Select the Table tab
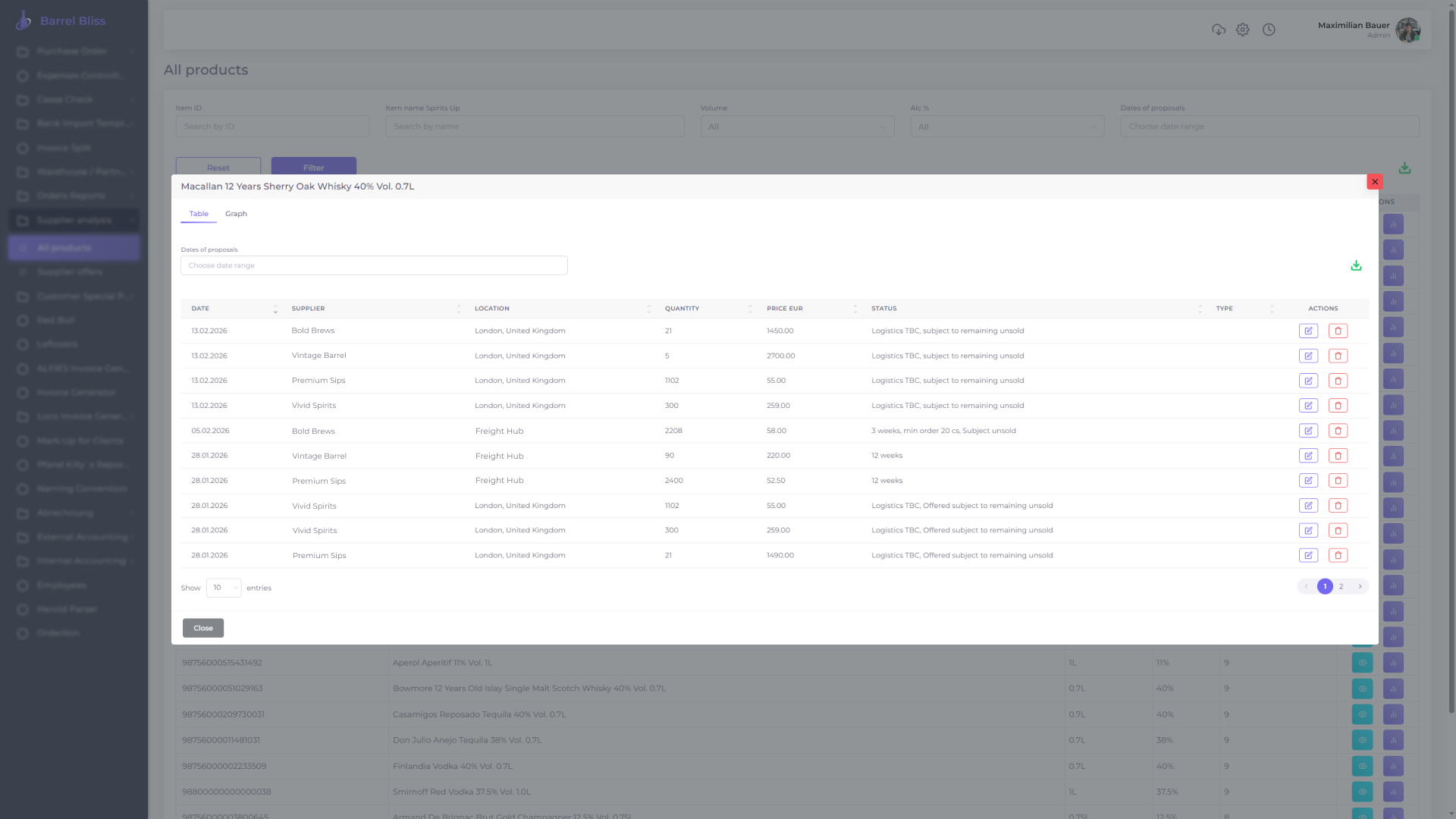Viewport: 1456px width, 819px height. (x=199, y=214)
